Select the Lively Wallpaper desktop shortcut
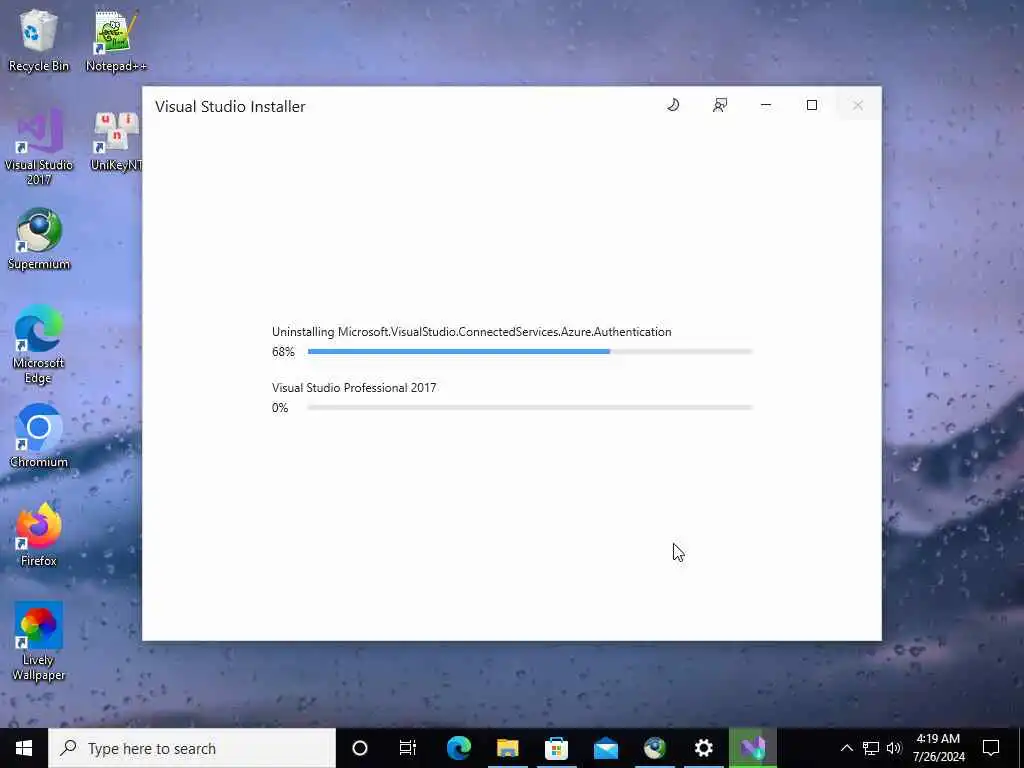The height and width of the screenshot is (768, 1024). point(39,642)
